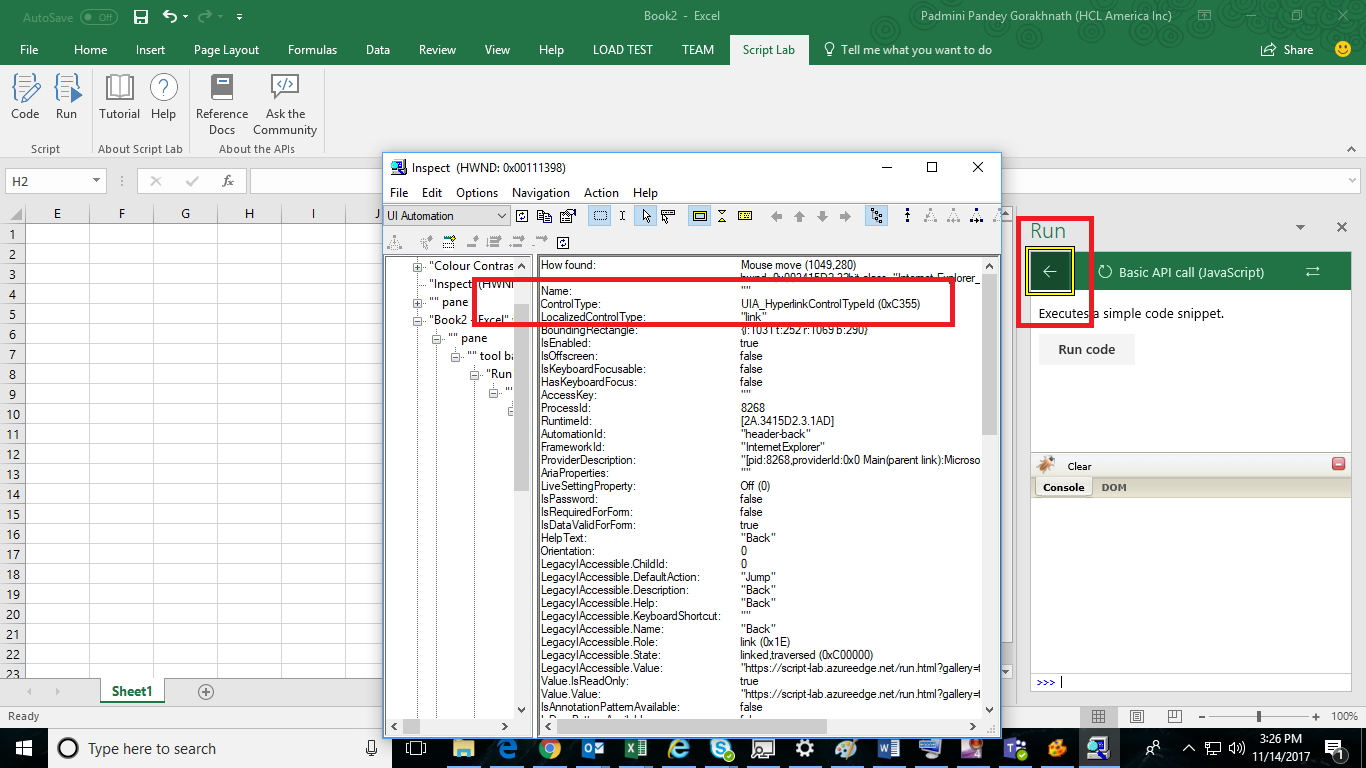Save workbook using the floppy disk icon
The width and height of the screenshot is (1366, 768).
(x=141, y=17)
